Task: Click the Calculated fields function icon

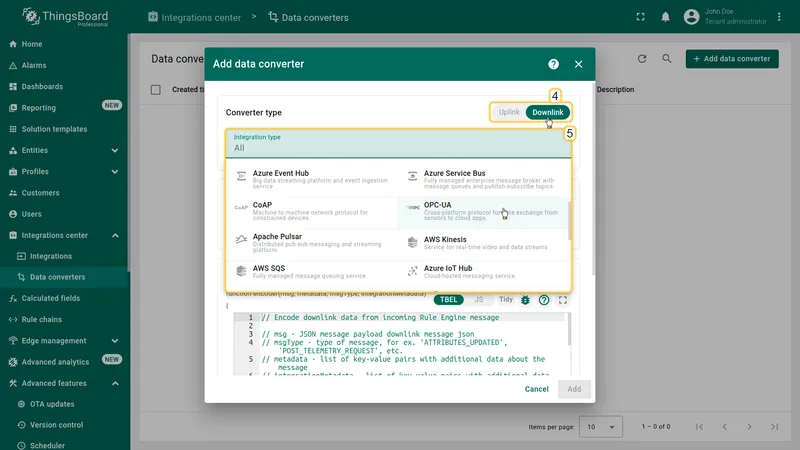Action: coord(13,298)
